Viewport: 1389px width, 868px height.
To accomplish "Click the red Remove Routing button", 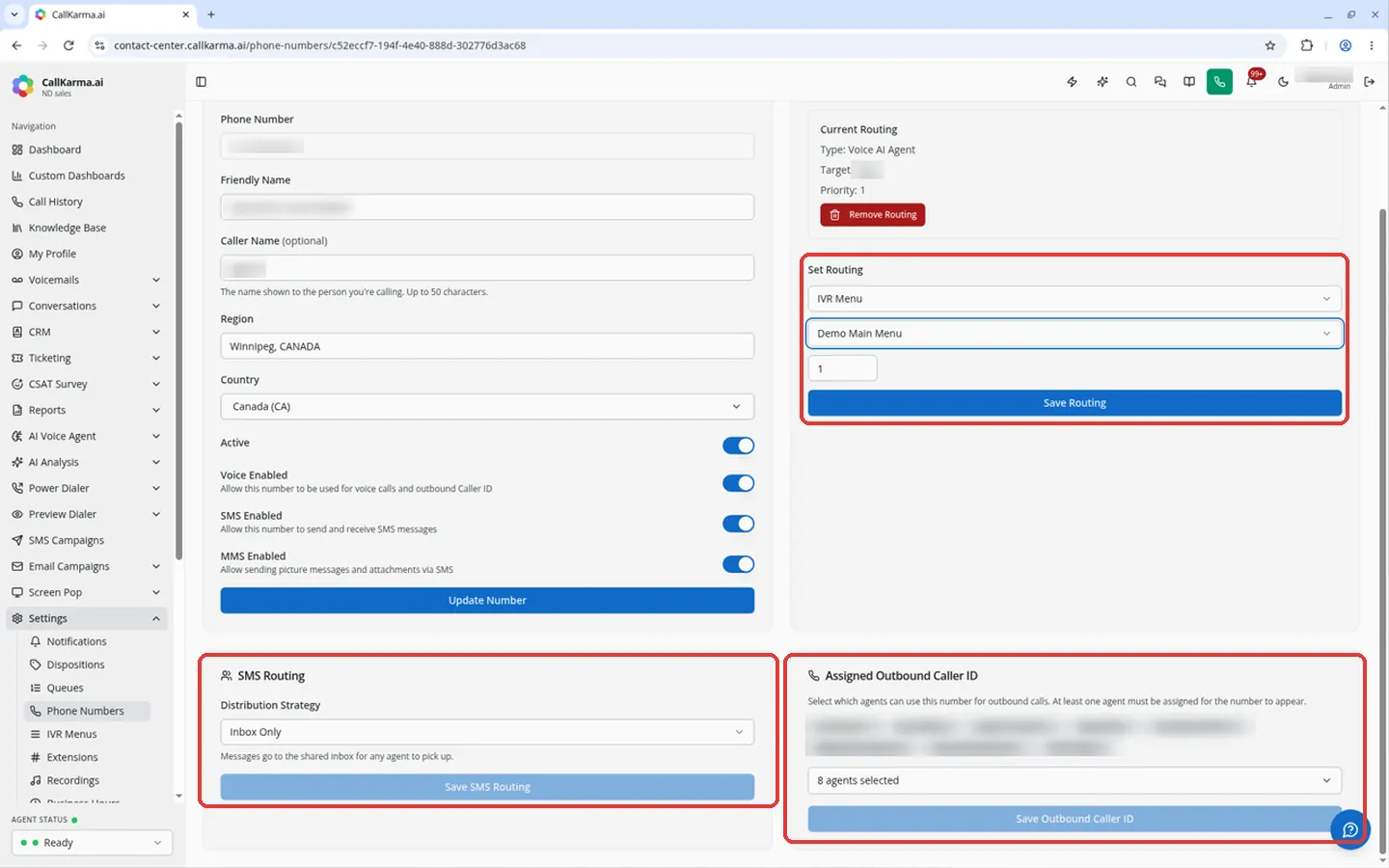I will (872, 215).
